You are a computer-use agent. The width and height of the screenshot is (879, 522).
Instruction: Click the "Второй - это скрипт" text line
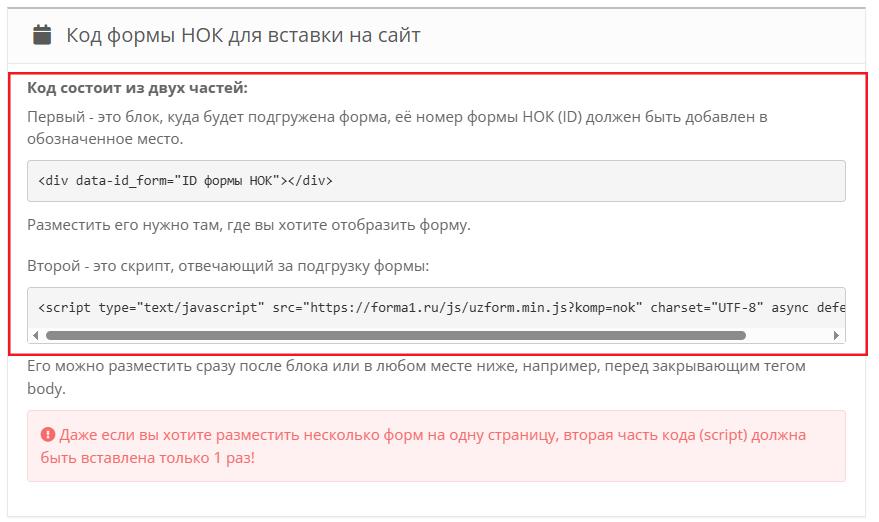point(227,266)
